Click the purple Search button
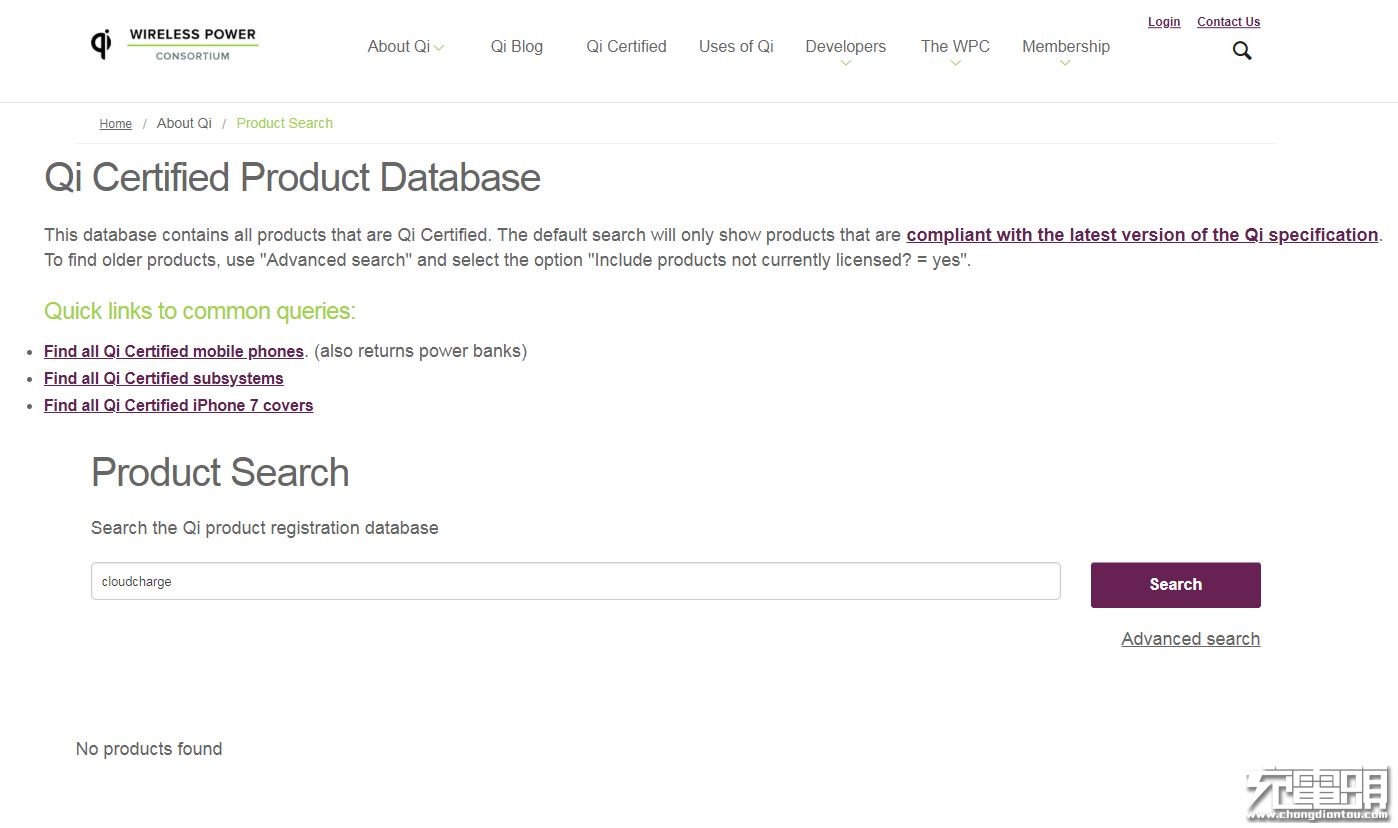This screenshot has width=1398, height=828. coord(1176,585)
